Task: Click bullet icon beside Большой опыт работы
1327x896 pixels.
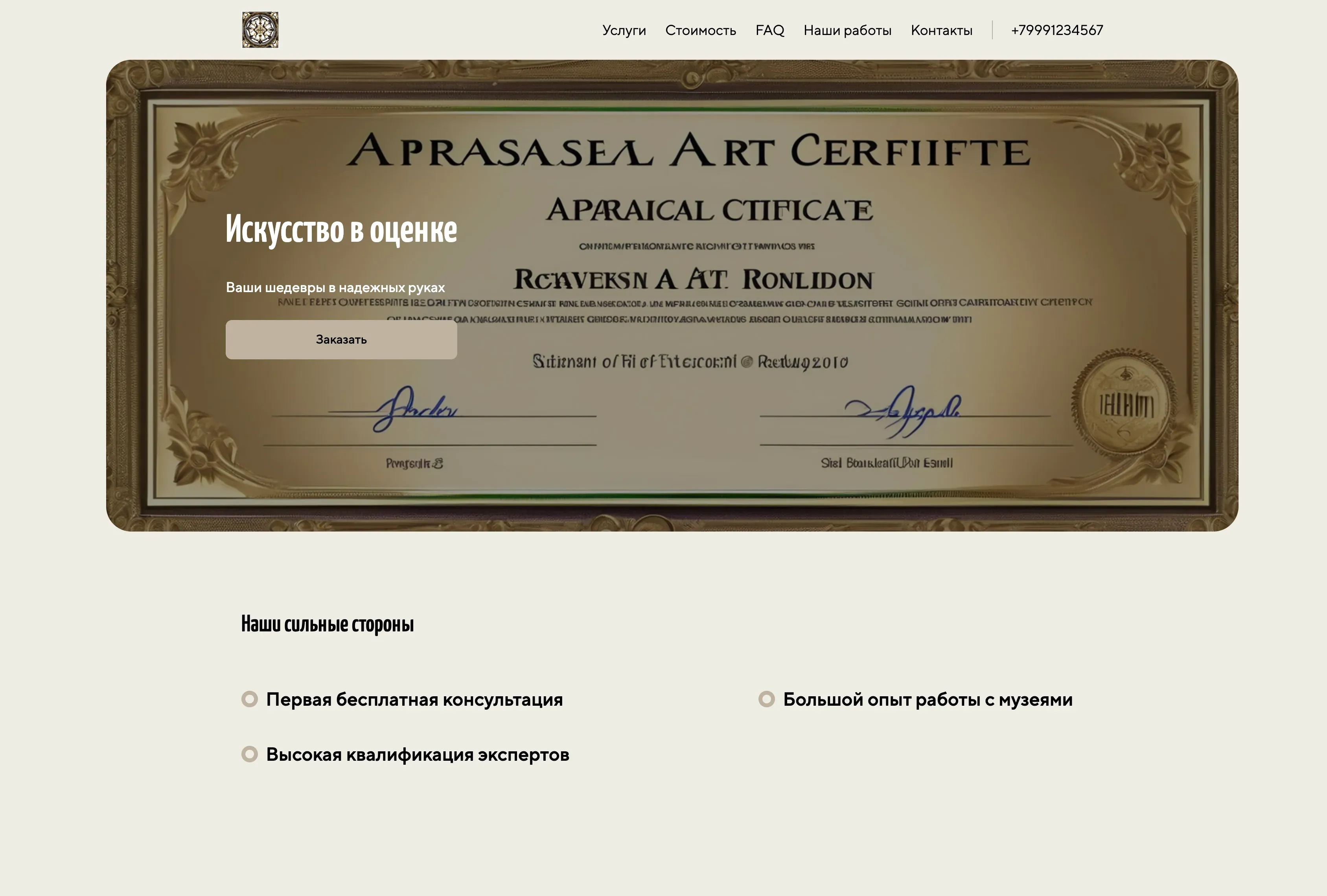Action: tap(766, 699)
